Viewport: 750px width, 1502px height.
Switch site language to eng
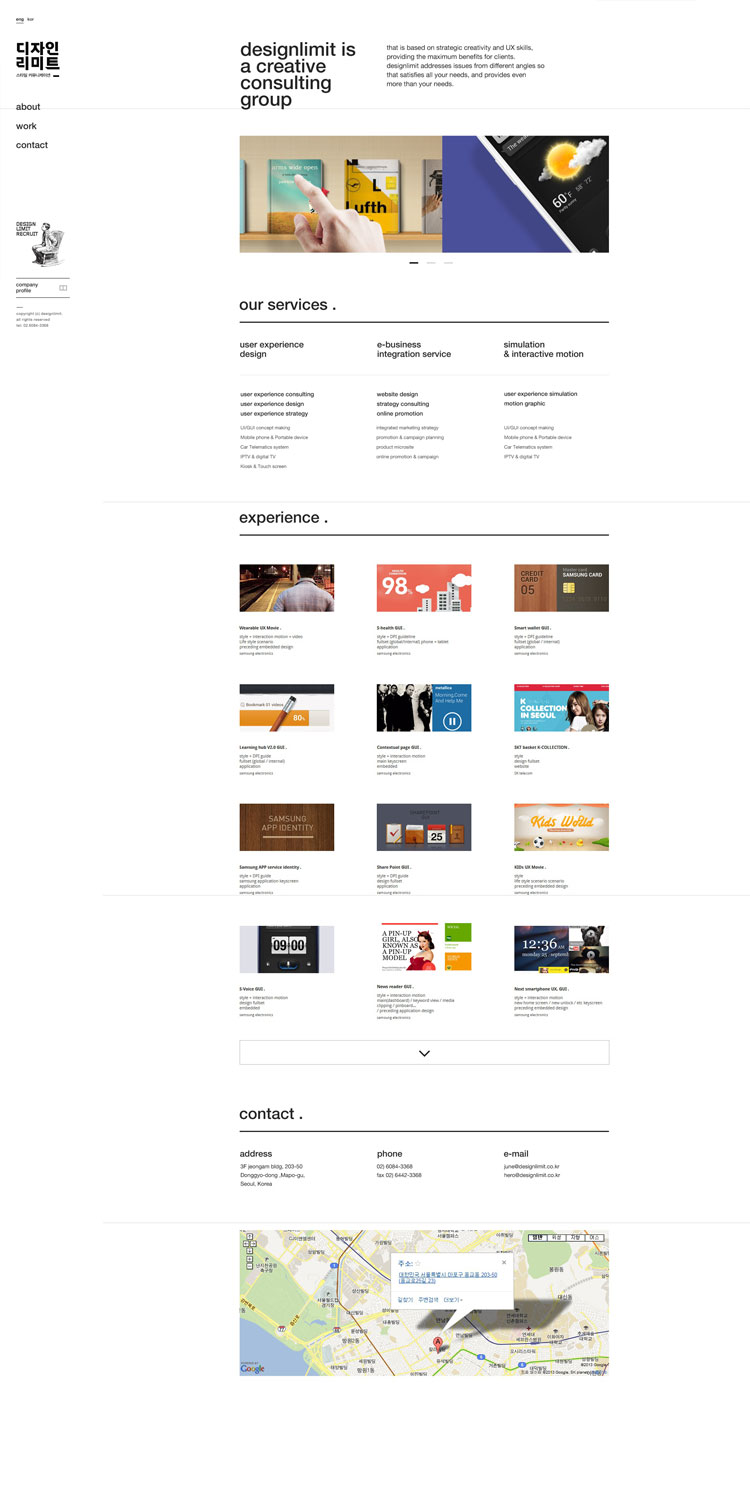[x=19, y=19]
